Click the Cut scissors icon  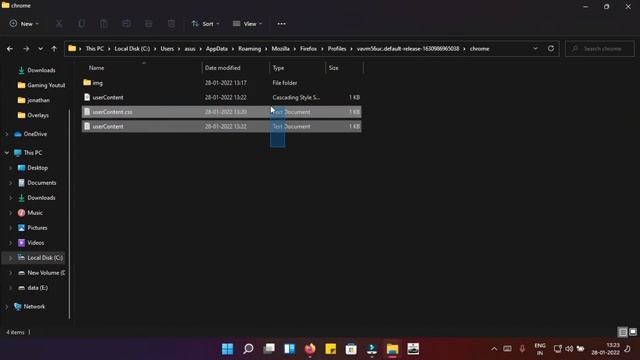(59, 24)
